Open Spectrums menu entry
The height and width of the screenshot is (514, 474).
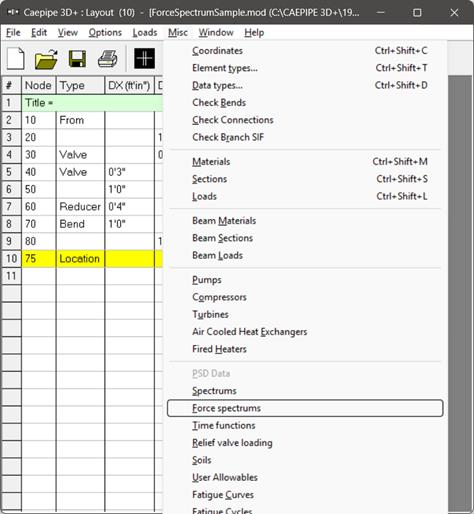point(305,391)
